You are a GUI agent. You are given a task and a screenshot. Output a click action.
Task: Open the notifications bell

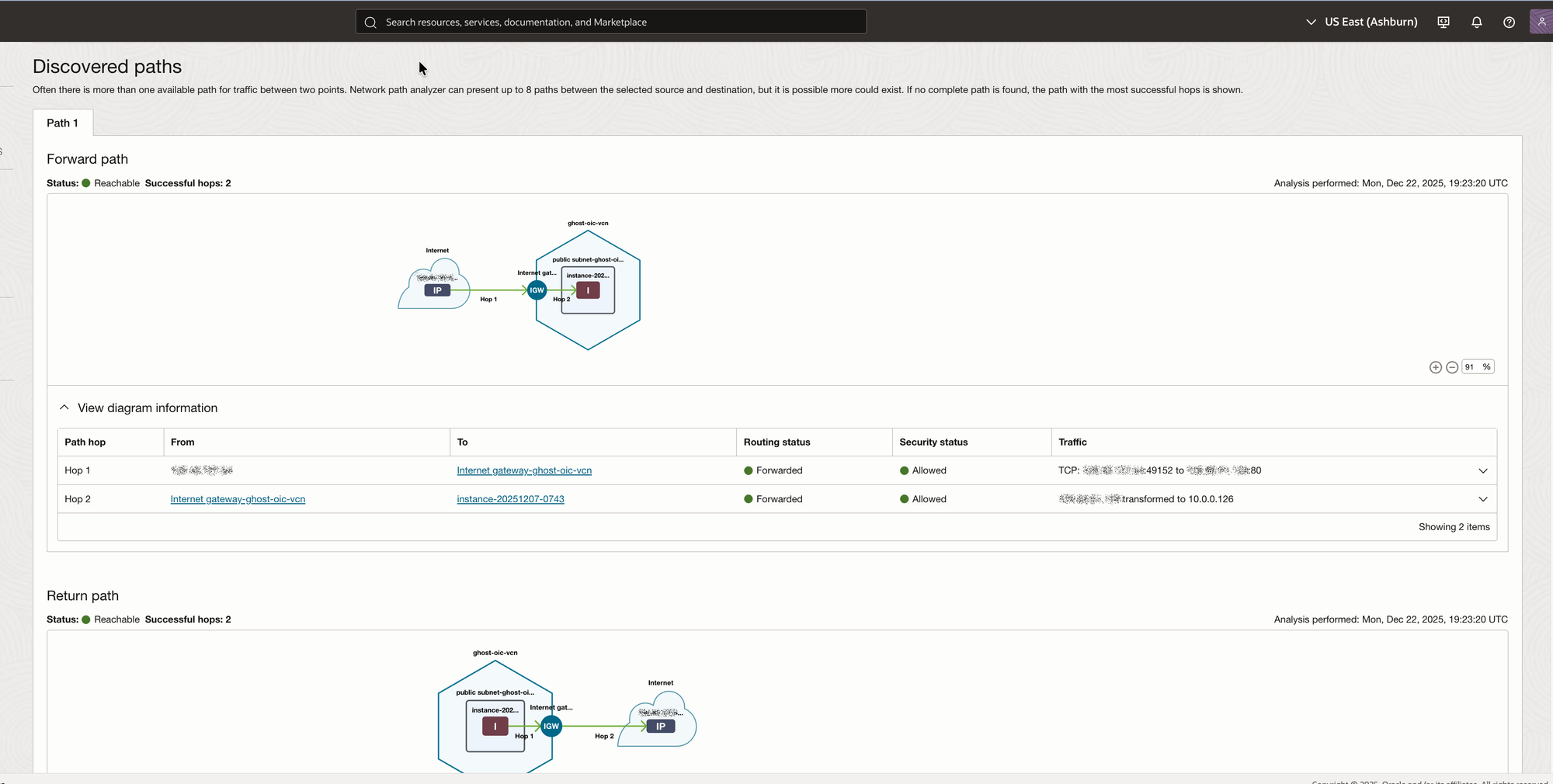point(1476,22)
